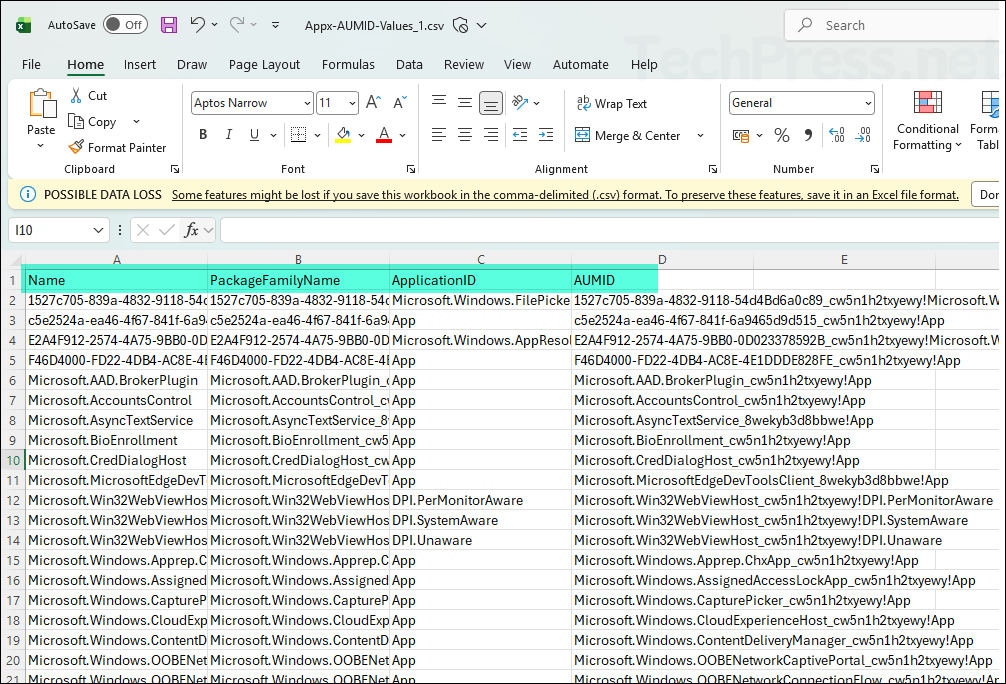Activate center alignment
Screen dimensions: 1006x684
coord(465,134)
